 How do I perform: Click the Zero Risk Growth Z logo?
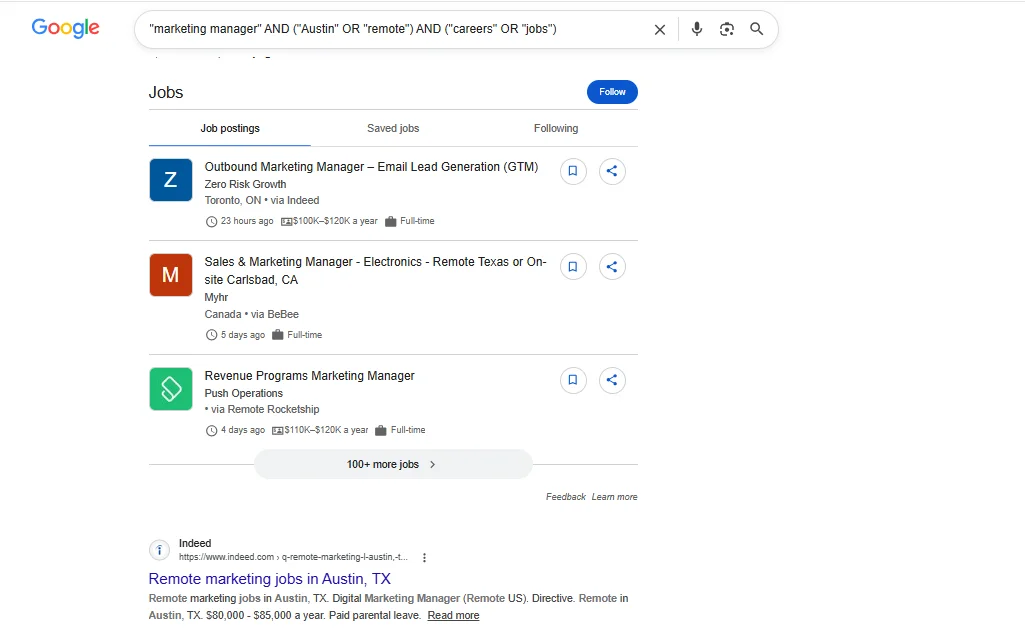point(171,180)
